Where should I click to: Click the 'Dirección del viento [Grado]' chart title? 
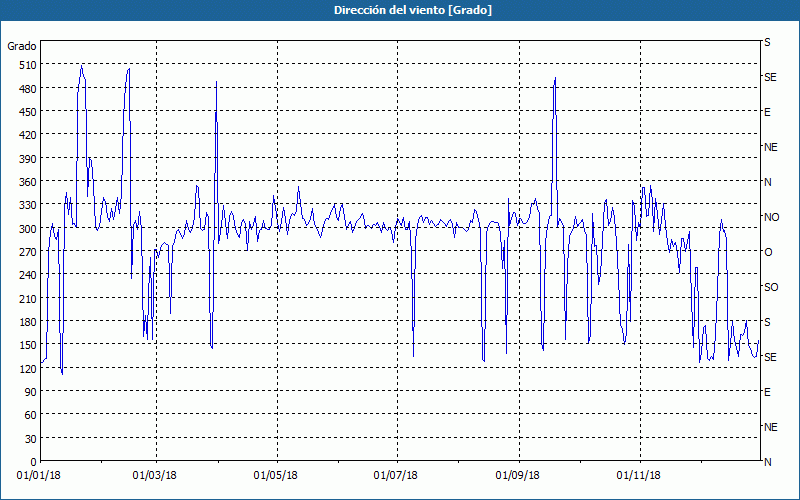[412, 10]
